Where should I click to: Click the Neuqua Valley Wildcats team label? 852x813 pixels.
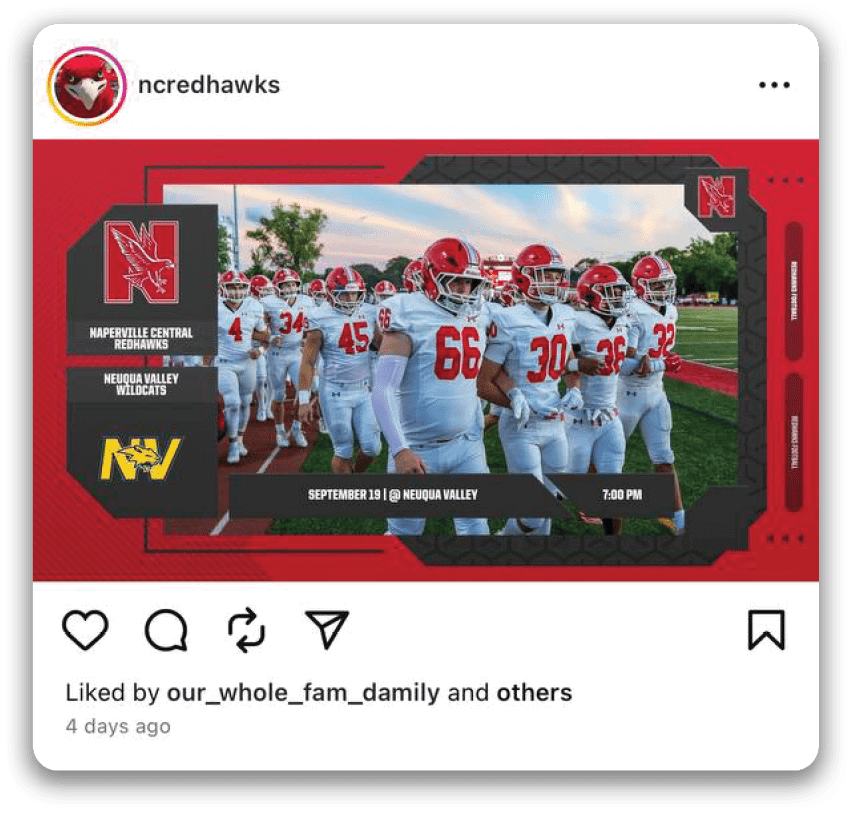click(141, 384)
